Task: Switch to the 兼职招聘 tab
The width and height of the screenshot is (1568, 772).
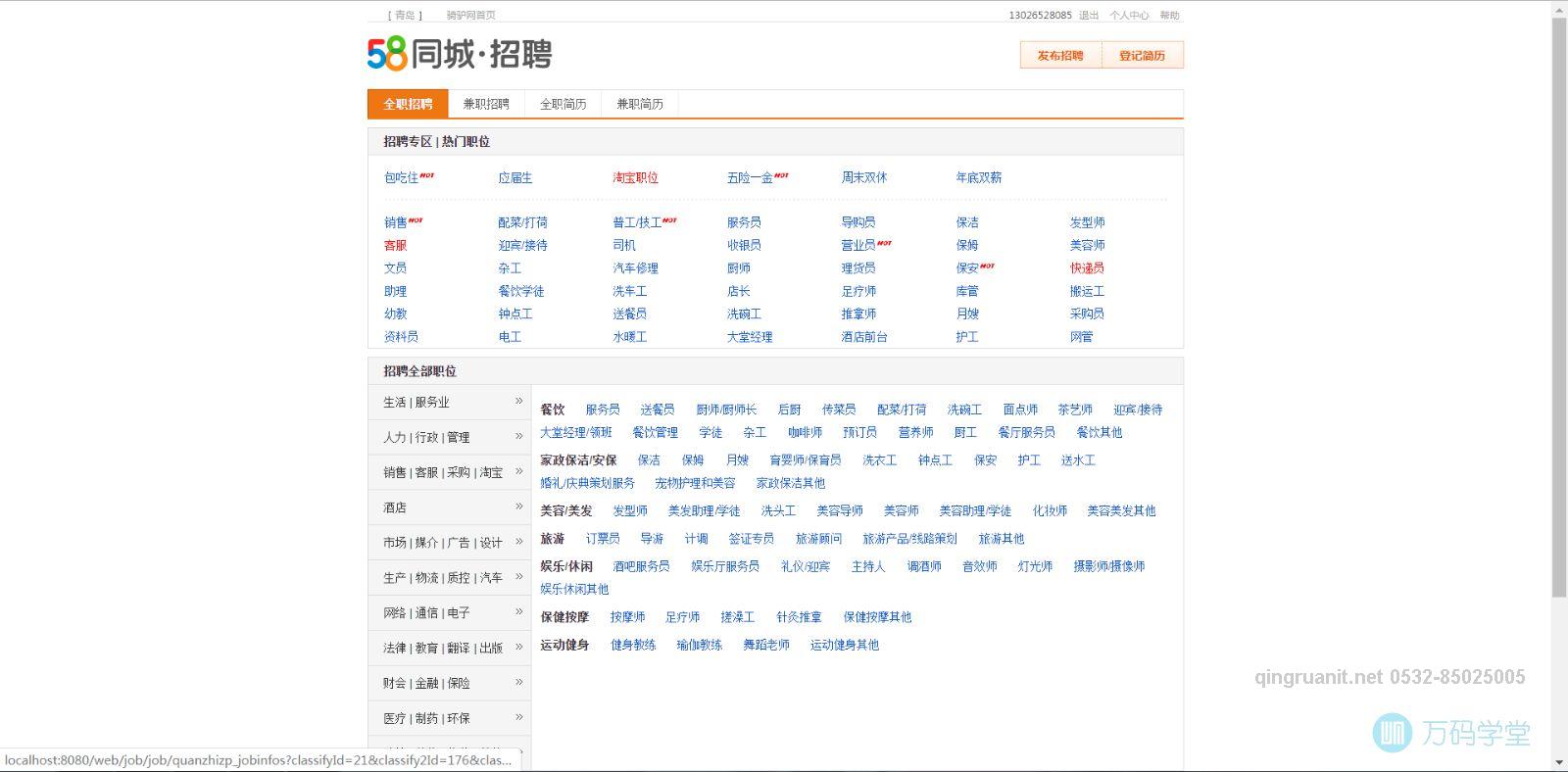Action: point(486,104)
